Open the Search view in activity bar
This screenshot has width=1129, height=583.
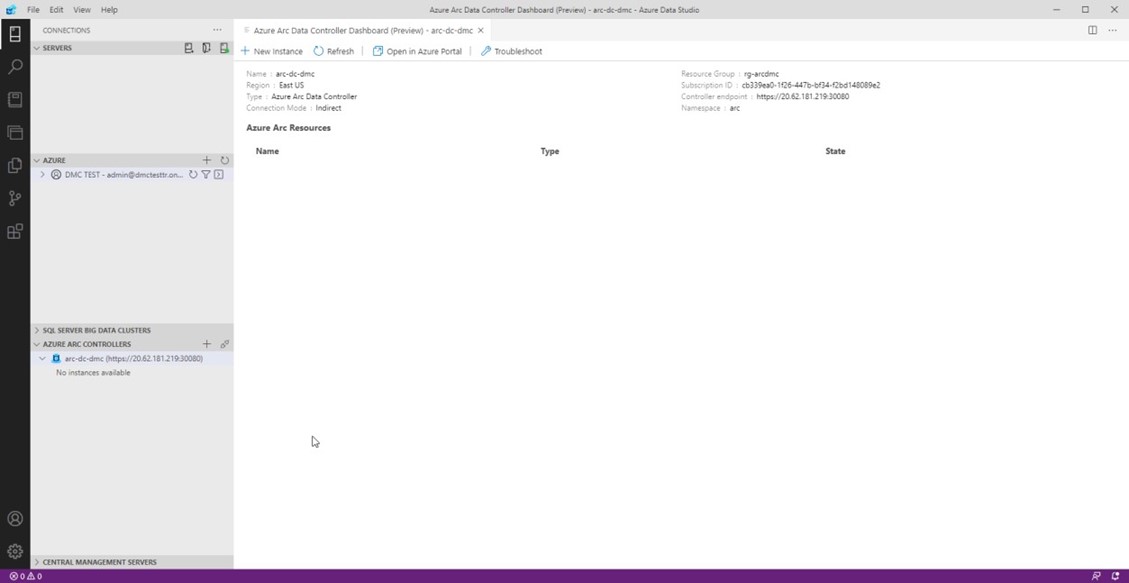[x=14, y=67]
